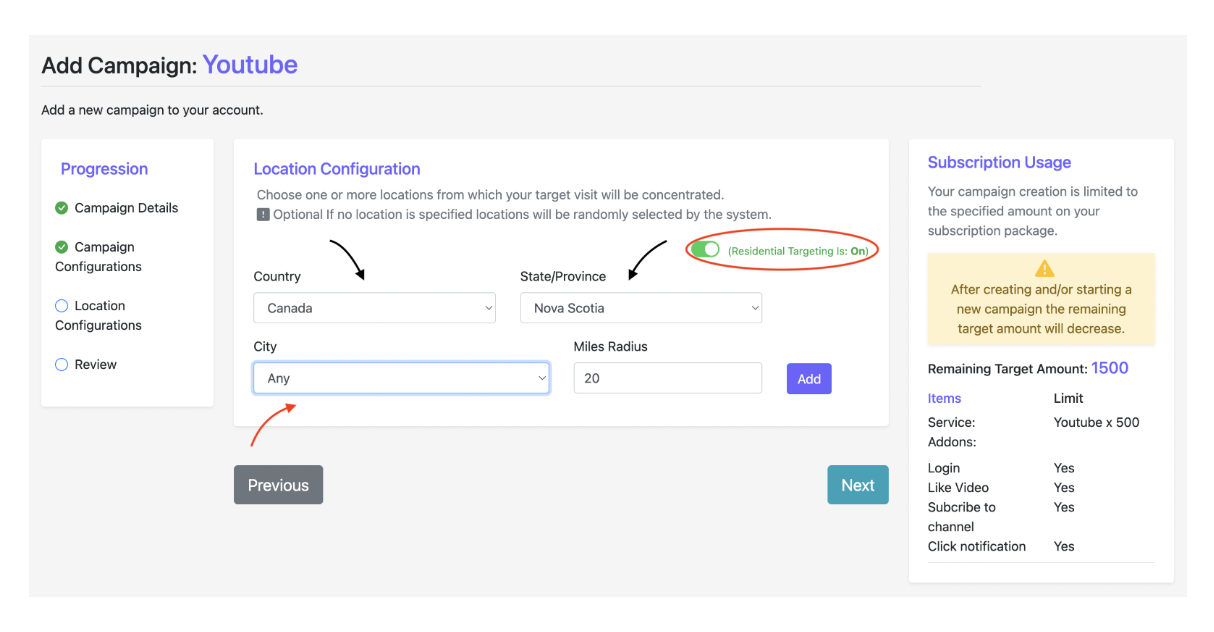Image resolution: width=1214 pixels, height=632 pixels.
Task: Click empty circle beside Review
Action: pos(62,365)
